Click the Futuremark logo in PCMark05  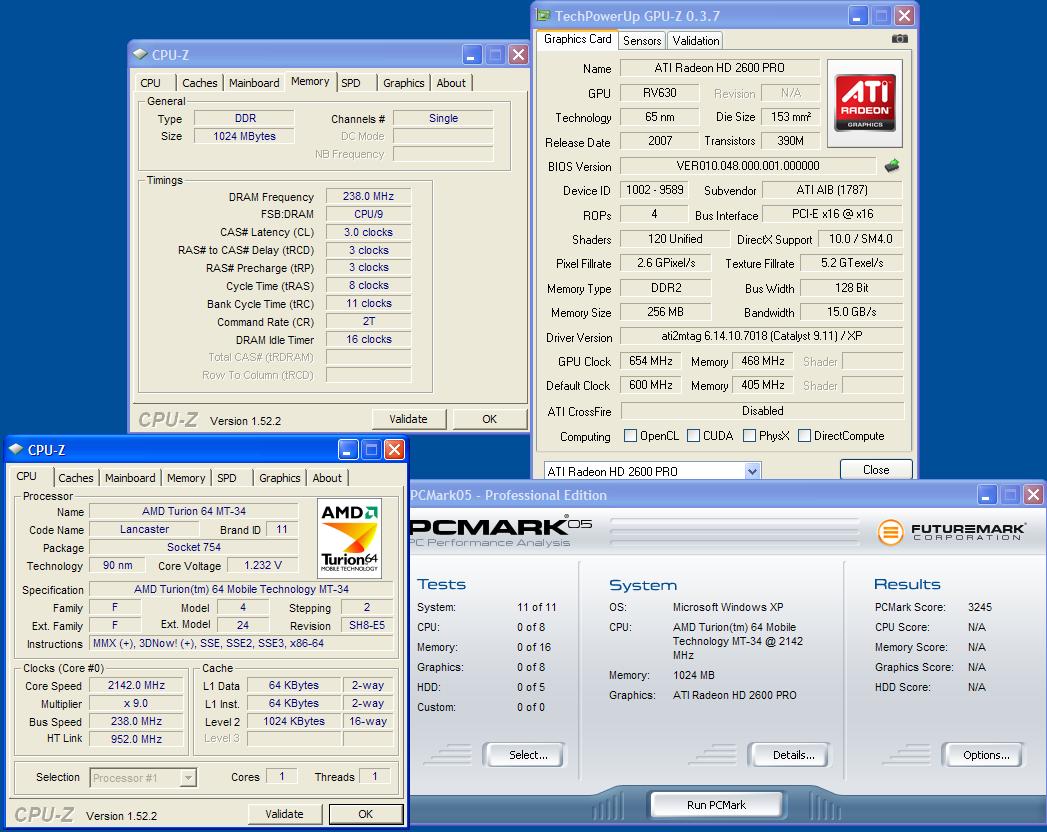point(951,532)
